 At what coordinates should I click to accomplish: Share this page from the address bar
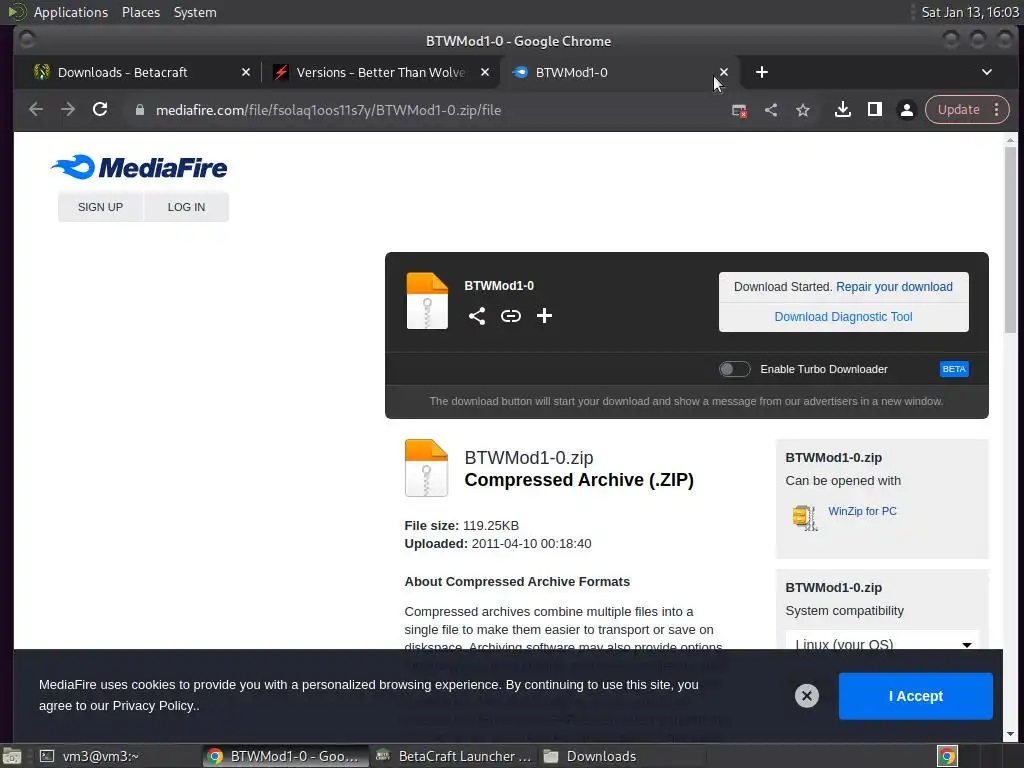click(771, 110)
